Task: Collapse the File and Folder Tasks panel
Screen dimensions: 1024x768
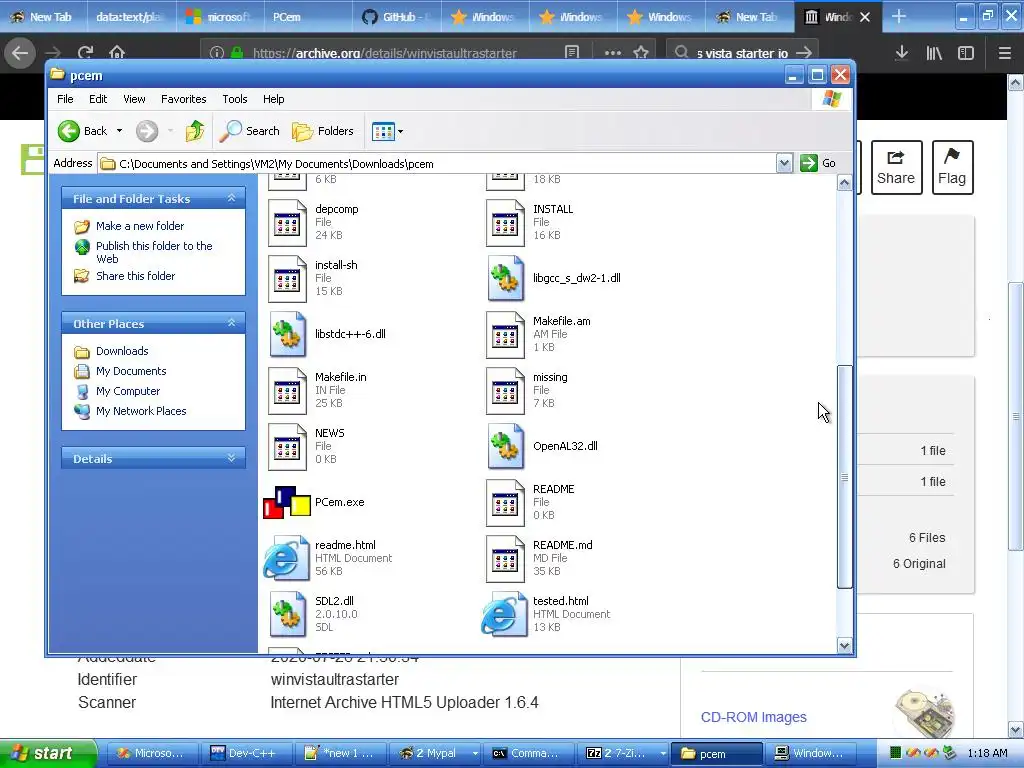Action: point(231,198)
